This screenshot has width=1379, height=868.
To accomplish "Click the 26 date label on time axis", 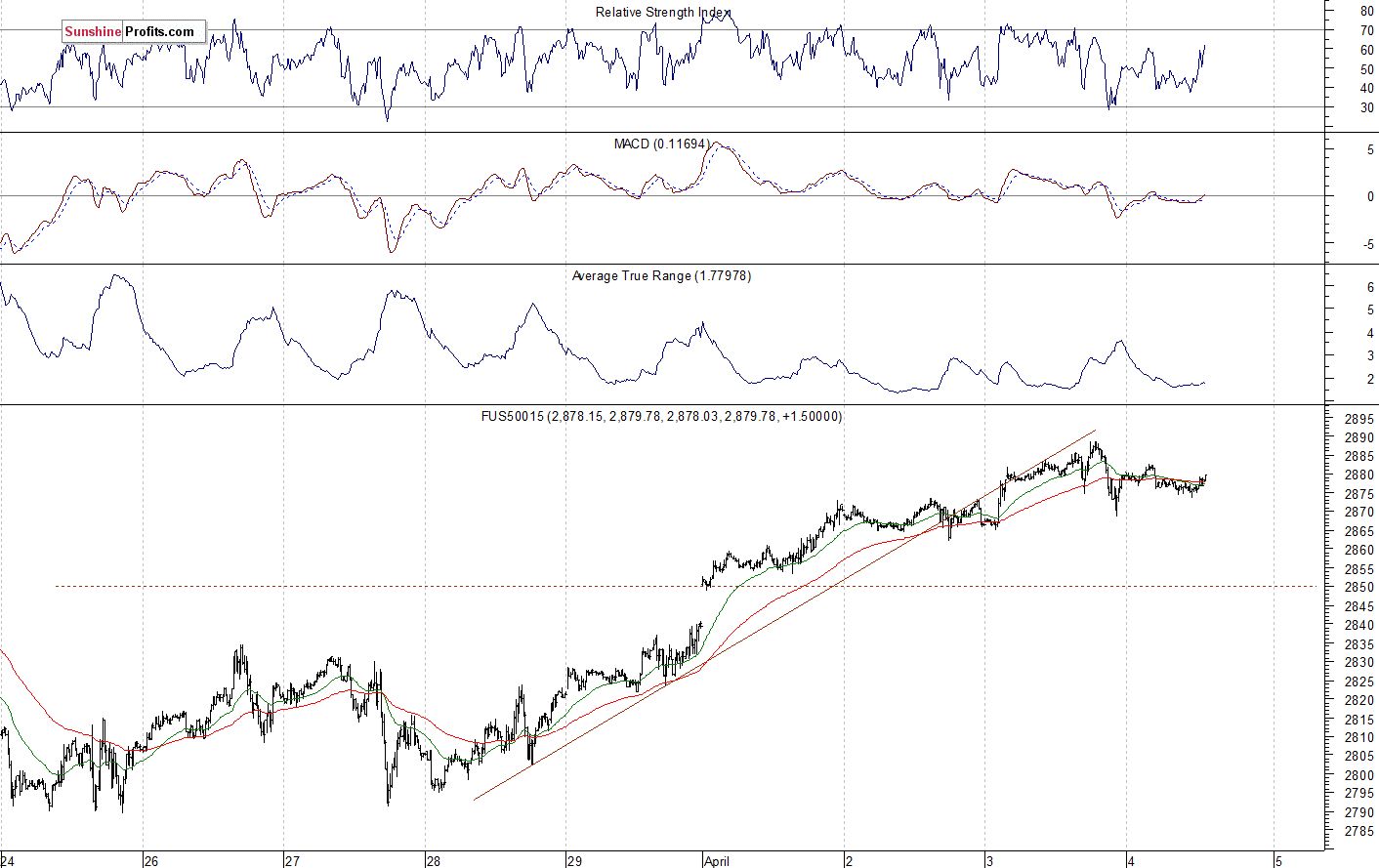I will click(150, 861).
